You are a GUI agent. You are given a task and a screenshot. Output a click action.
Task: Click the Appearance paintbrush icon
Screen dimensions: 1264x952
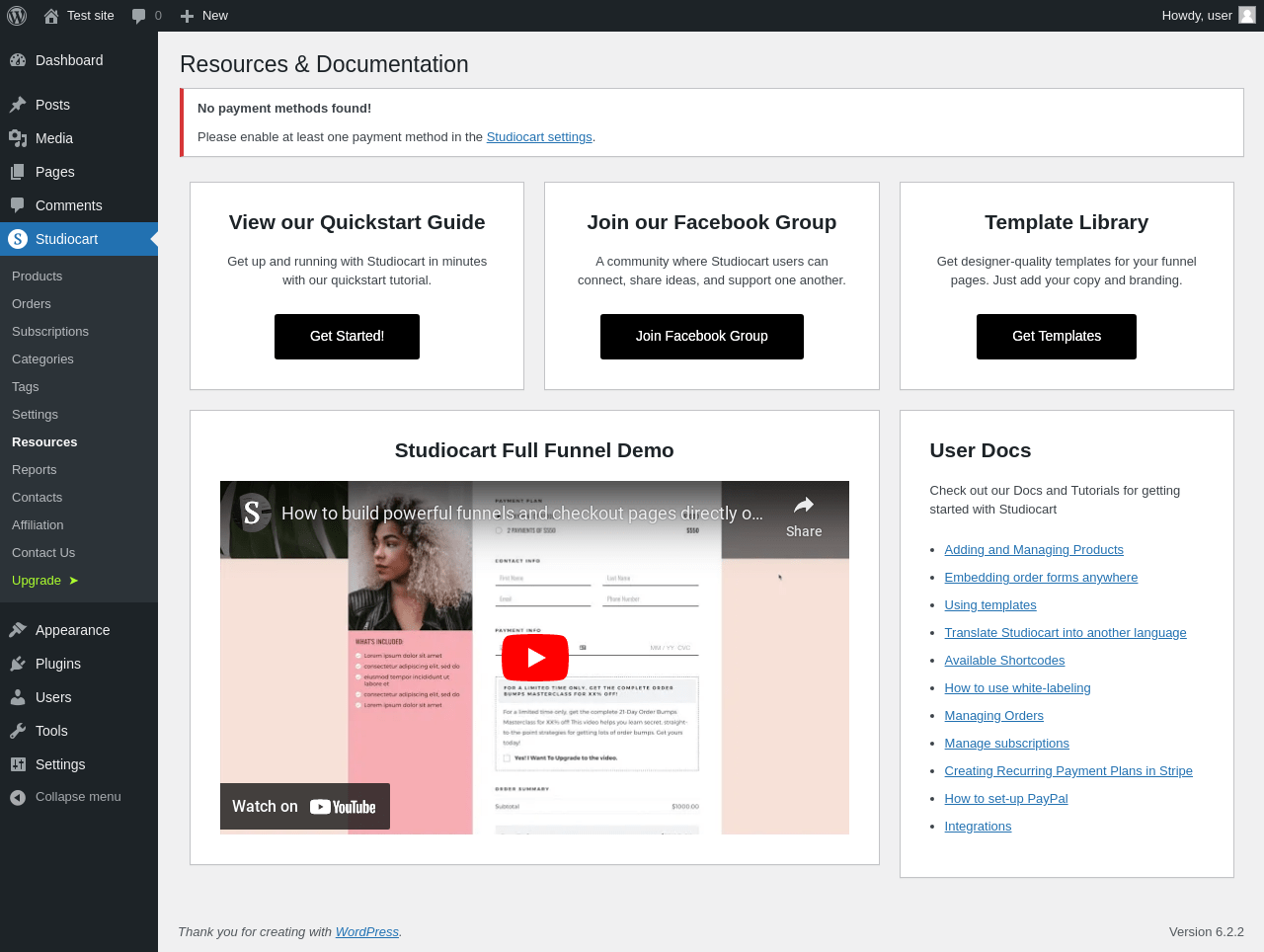point(18,630)
